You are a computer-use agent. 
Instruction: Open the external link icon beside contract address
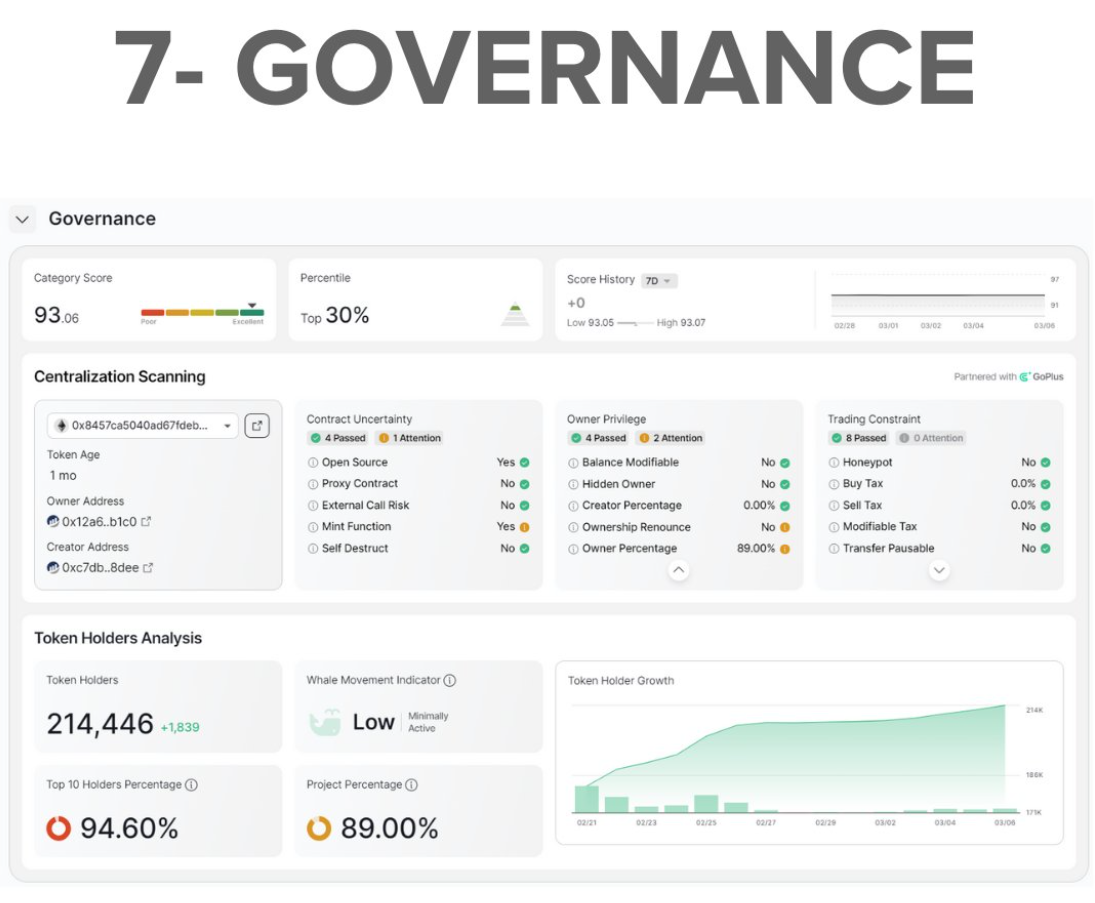click(x=257, y=426)
